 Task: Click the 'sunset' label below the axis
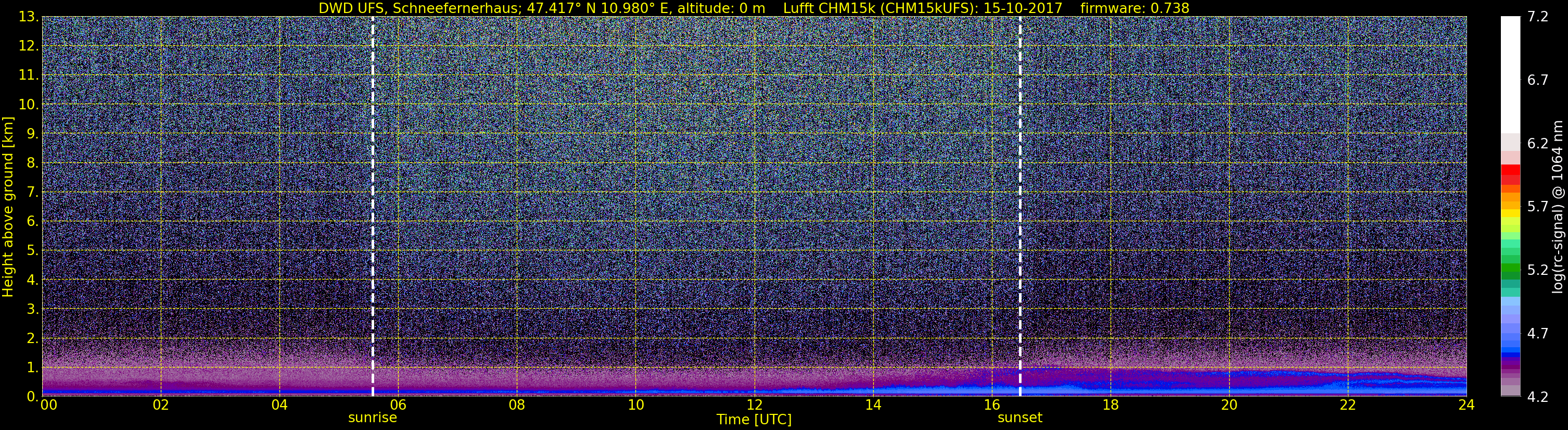click(x=1020, y=418)
